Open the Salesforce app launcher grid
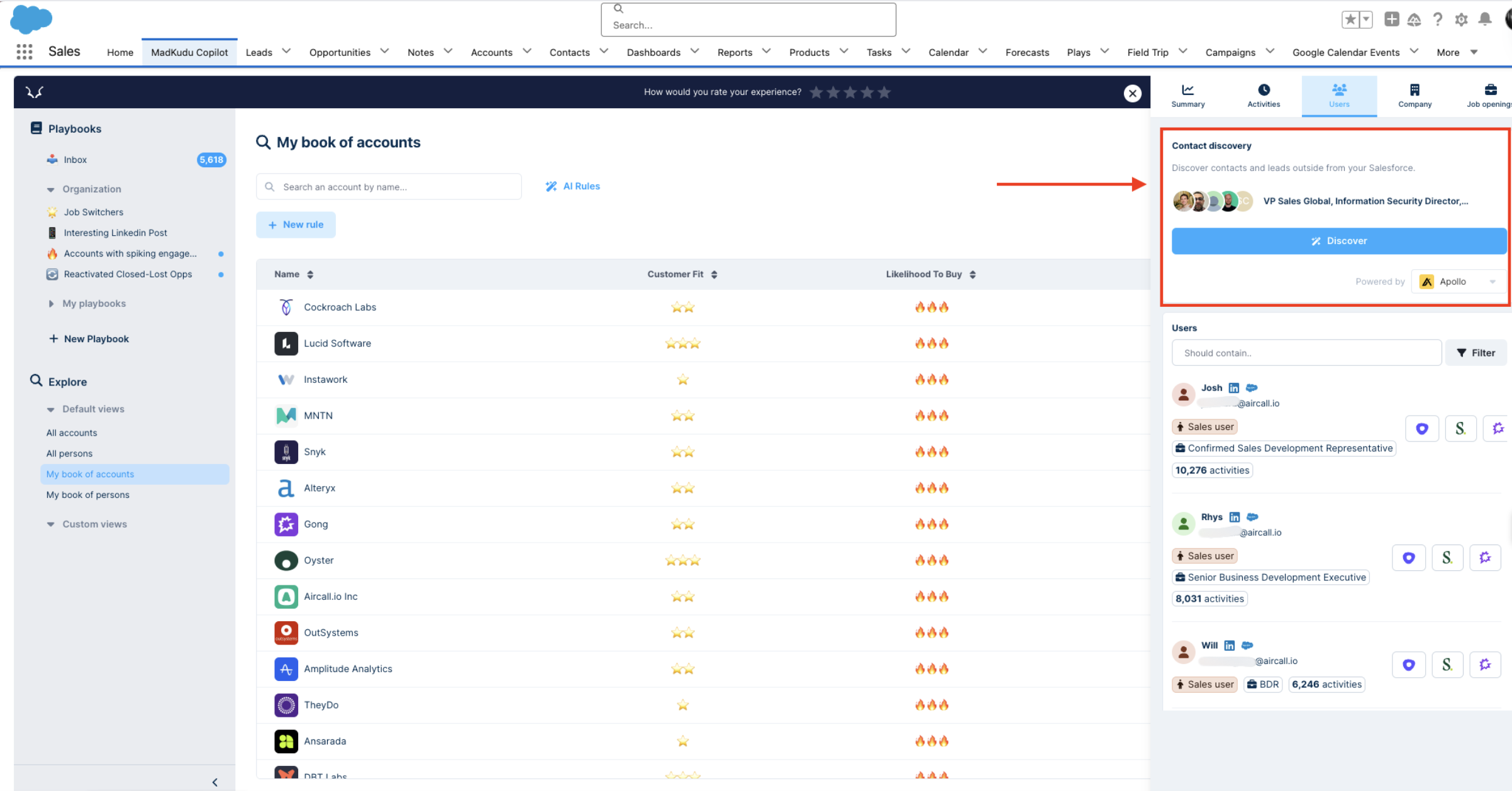Image resolution: width=1512 pixels, height=791 pixels. click(x=24, y=52)
